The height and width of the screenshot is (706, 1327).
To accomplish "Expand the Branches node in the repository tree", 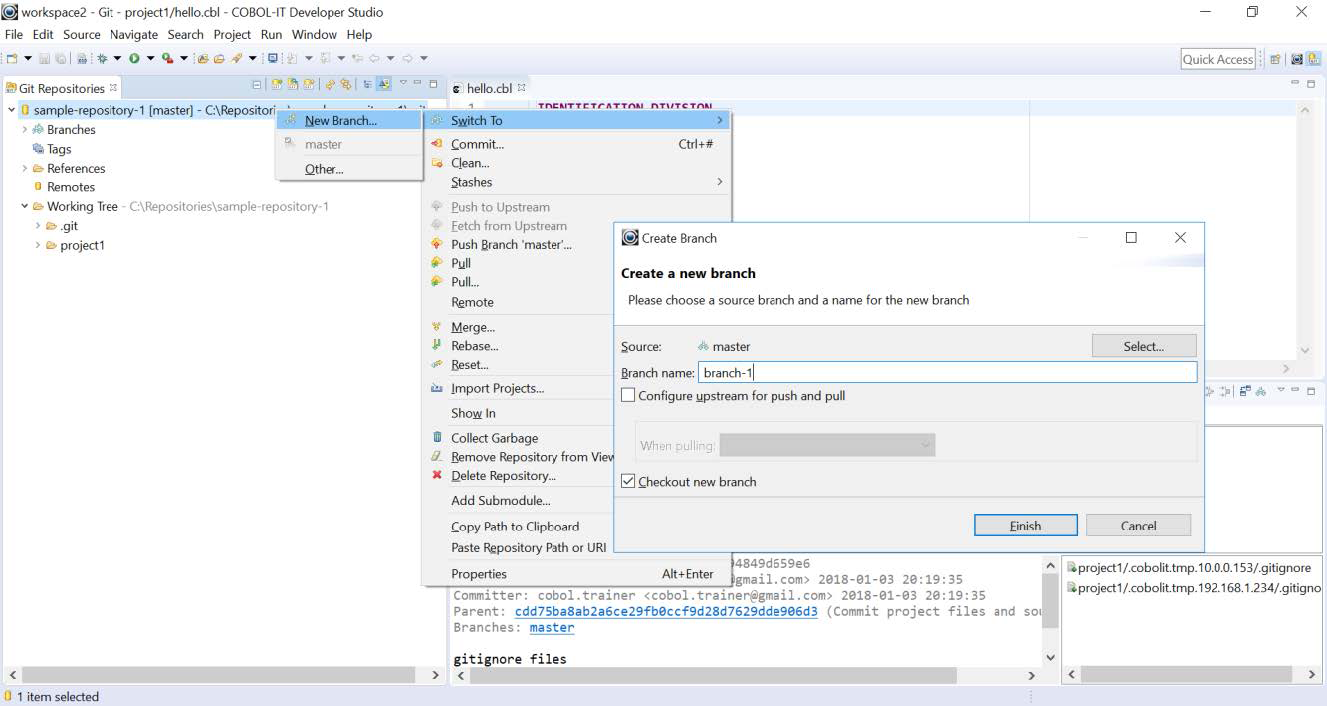I will coord(25,129).
